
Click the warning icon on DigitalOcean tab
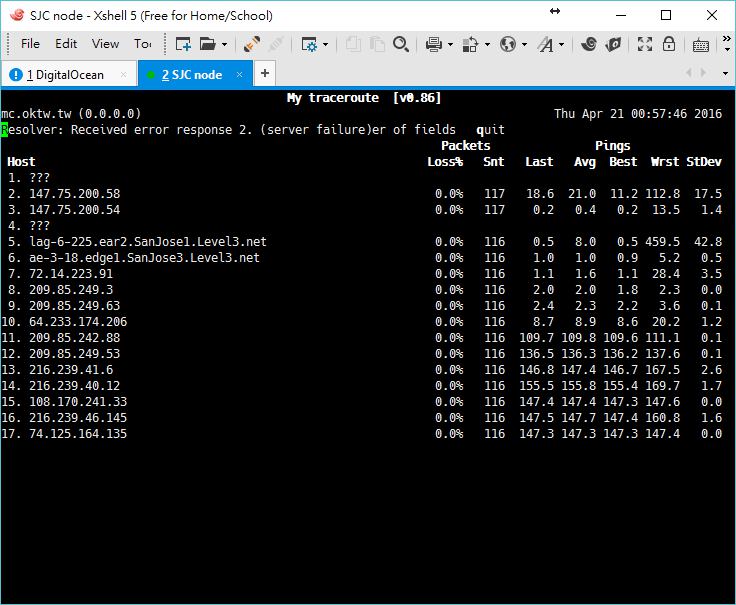(15, 74)
